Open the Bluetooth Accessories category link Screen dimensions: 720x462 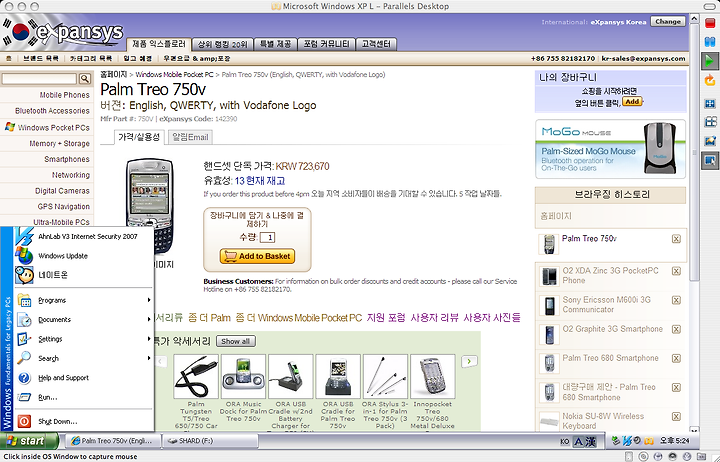pos(52,111)
